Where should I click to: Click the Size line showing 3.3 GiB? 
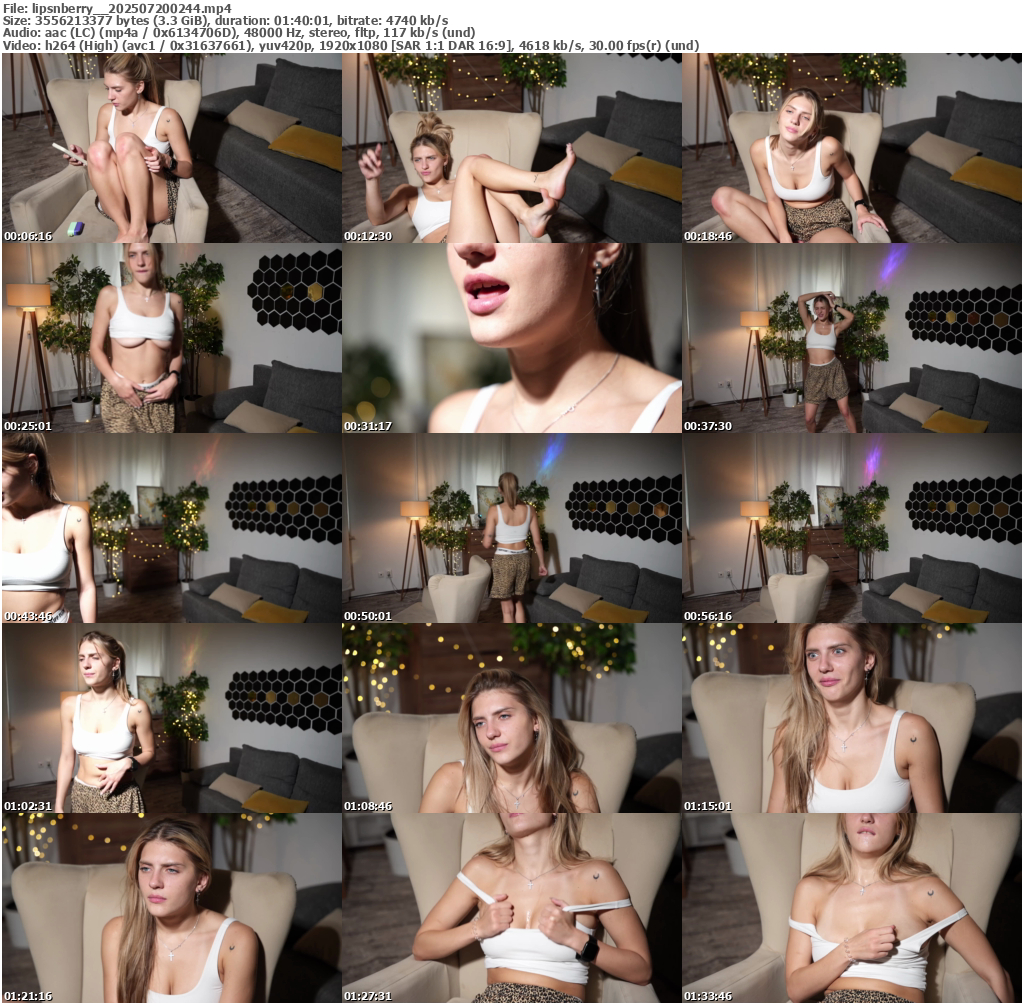225,20
